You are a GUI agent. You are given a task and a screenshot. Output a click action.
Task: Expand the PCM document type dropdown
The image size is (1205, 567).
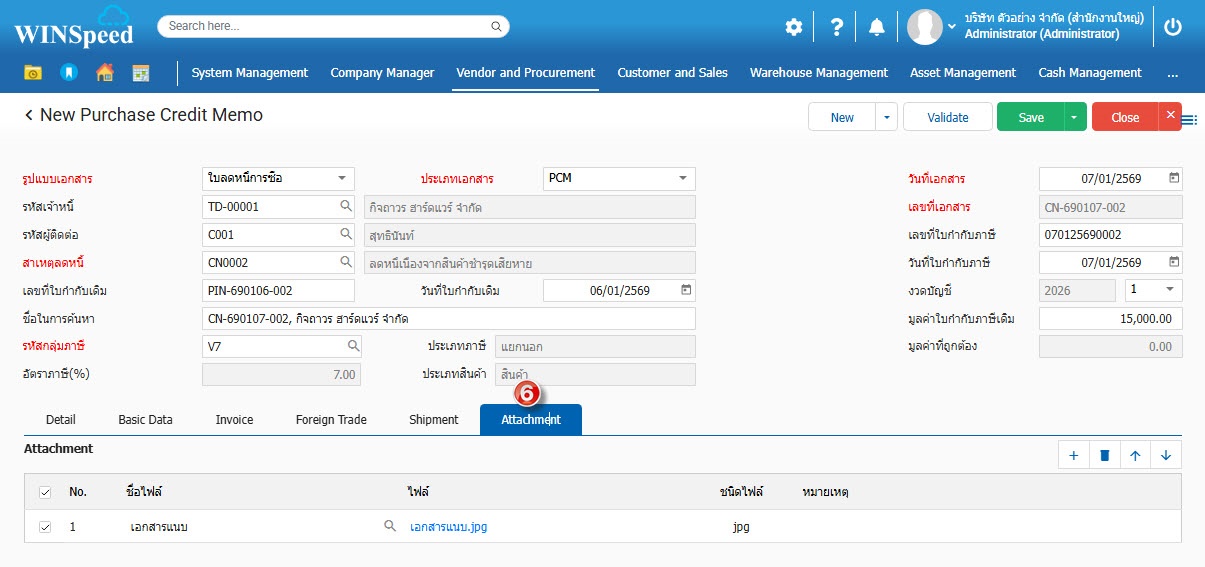tap(683, 179)
